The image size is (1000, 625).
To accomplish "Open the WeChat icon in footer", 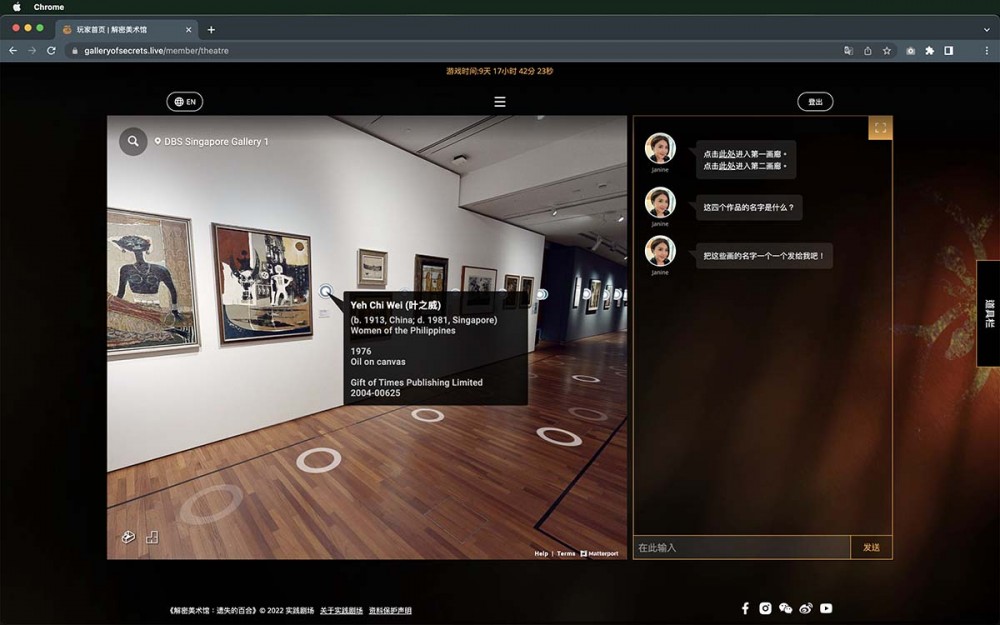I will (x=786, y=608).
